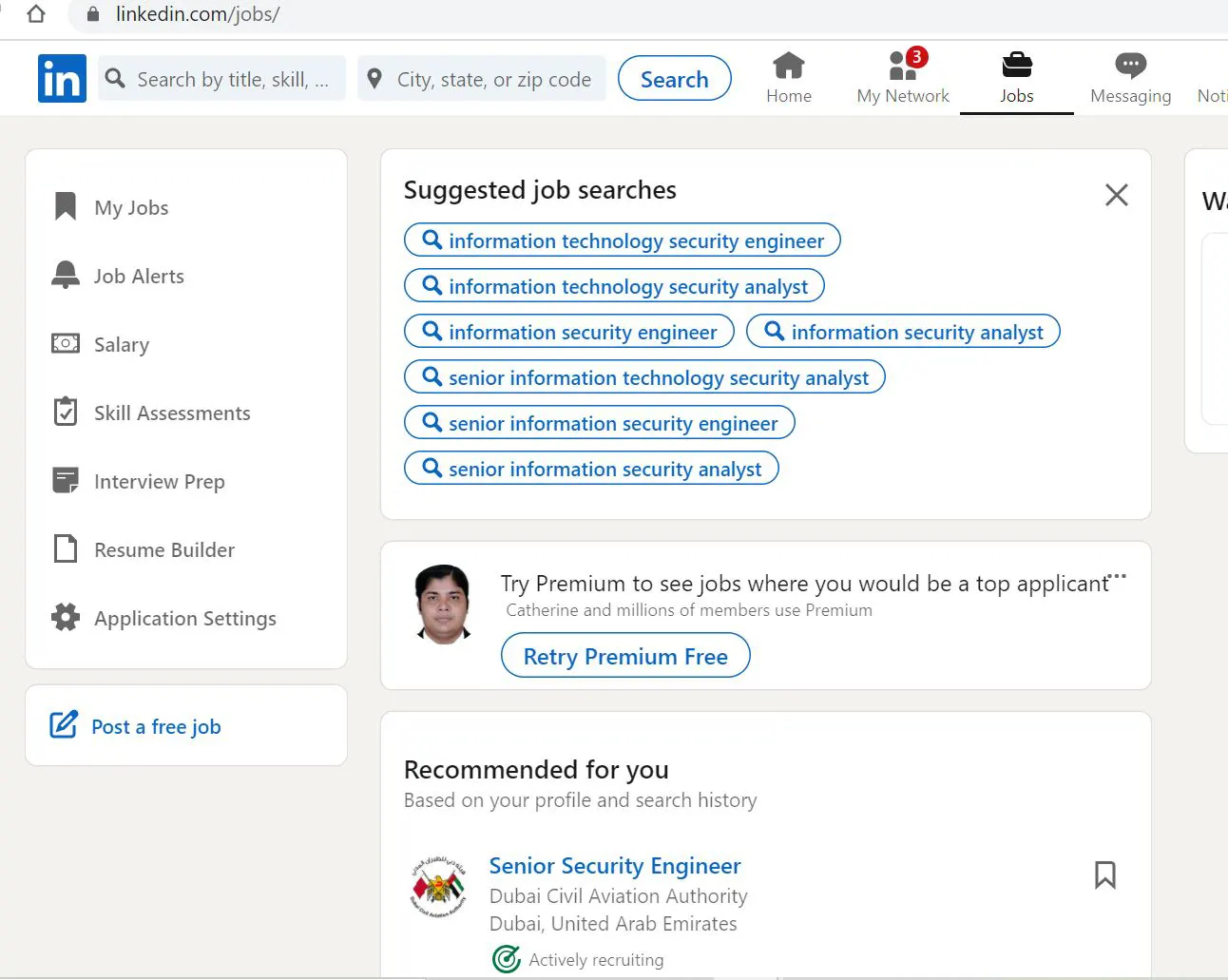Click Post a free job link
This screenshot has width=1228, height=980.
tap(156, 726)
